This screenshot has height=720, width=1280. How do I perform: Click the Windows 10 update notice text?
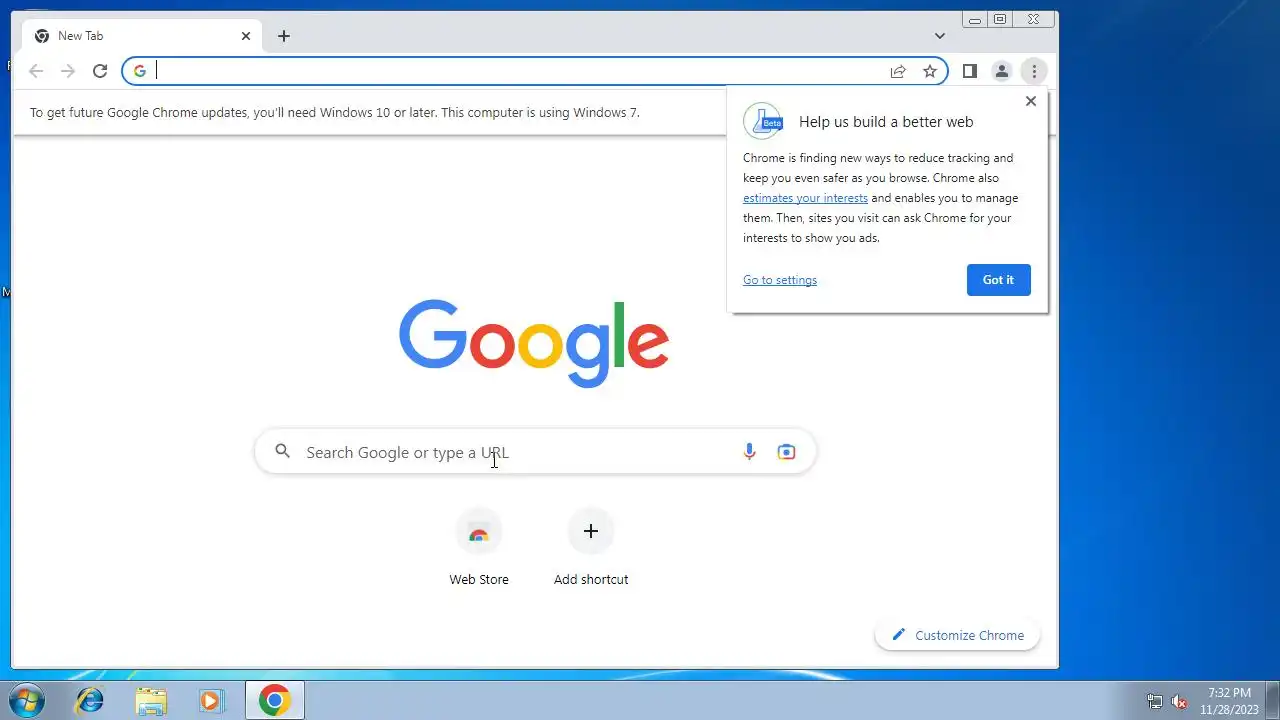click(x=334, y=112)
